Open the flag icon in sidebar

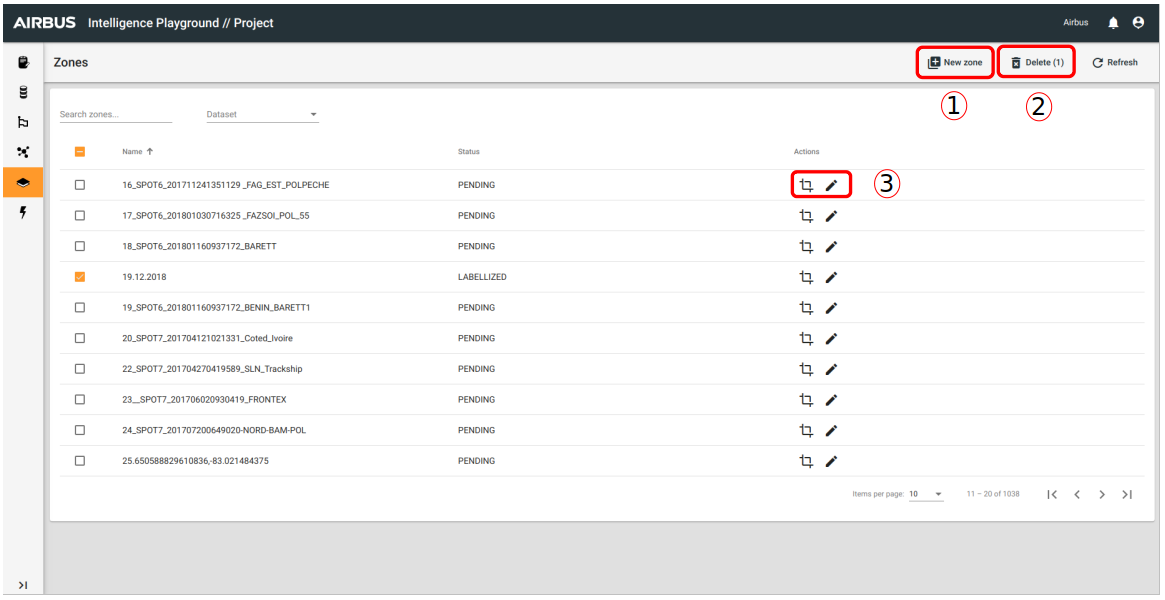(x=23, y=123)
